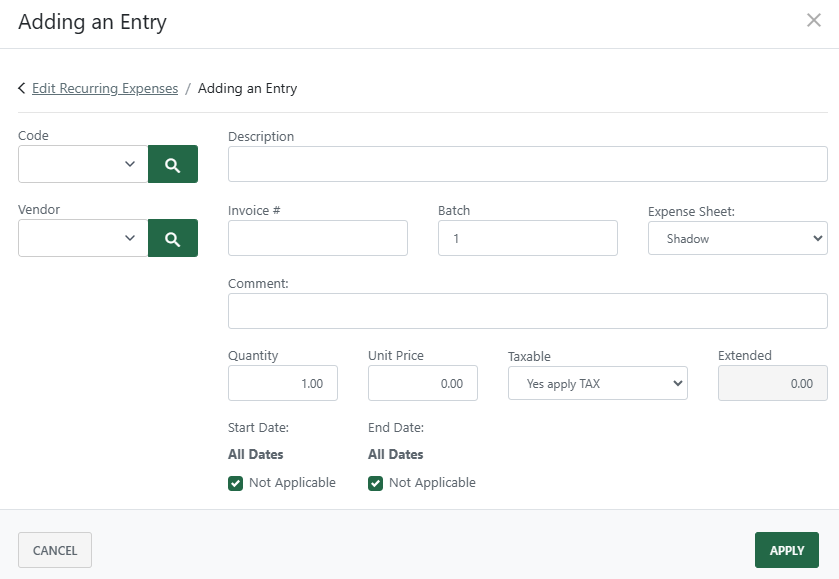Uncheck Not Applicable under End Date
The width and height of the screenshot is (839, 579).
(374, 482)
